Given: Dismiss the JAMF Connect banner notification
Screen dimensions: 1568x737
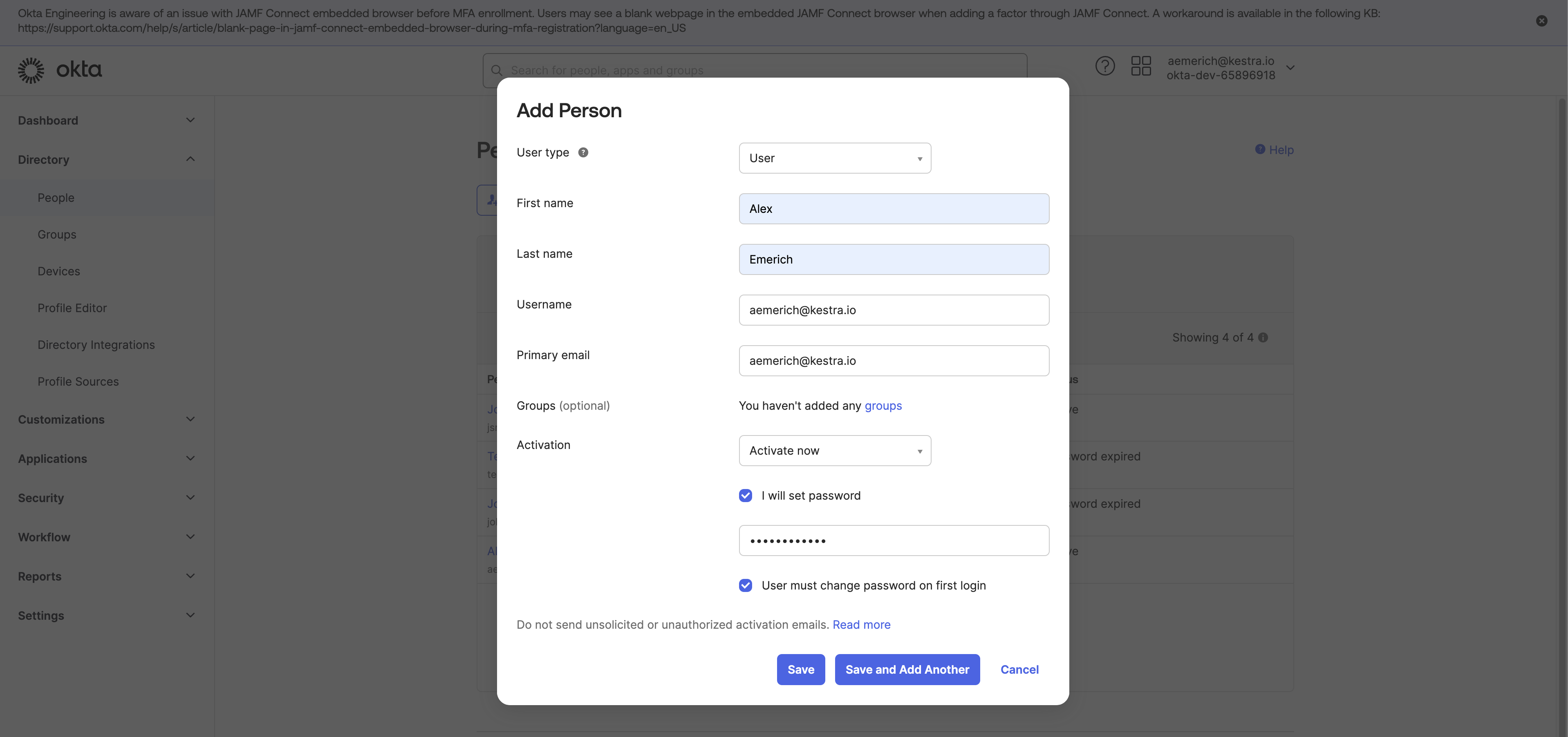Looking at the screenshot, I should 1541,21.
